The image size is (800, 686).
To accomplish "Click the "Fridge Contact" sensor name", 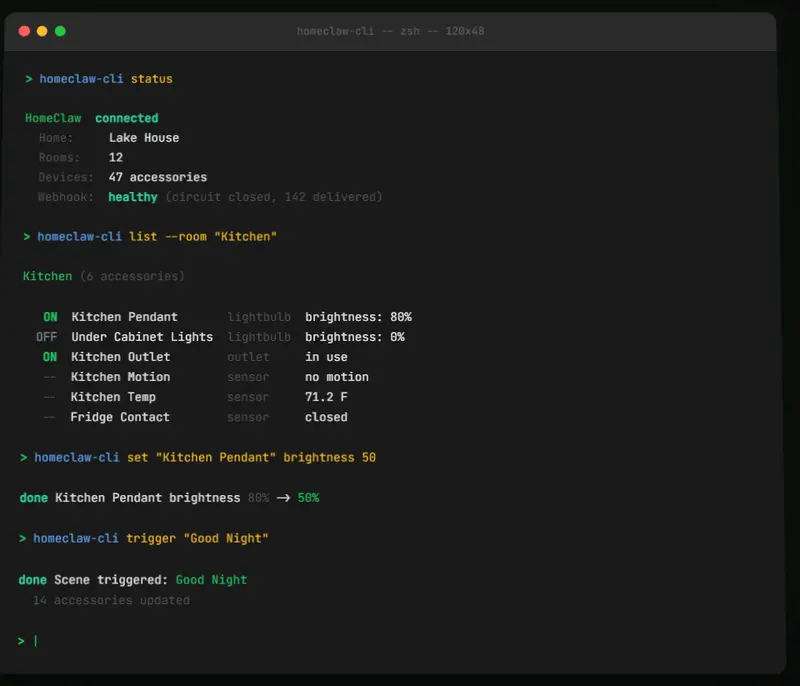I will [x=120, y=417].
